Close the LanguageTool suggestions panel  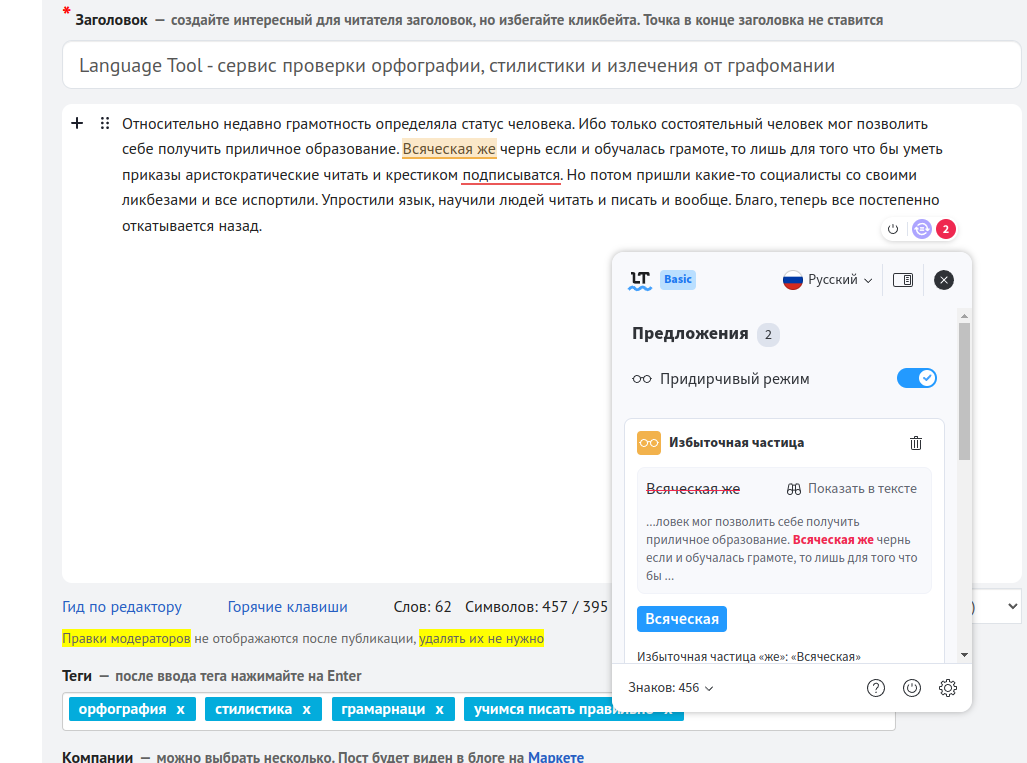tap(944, 280)
